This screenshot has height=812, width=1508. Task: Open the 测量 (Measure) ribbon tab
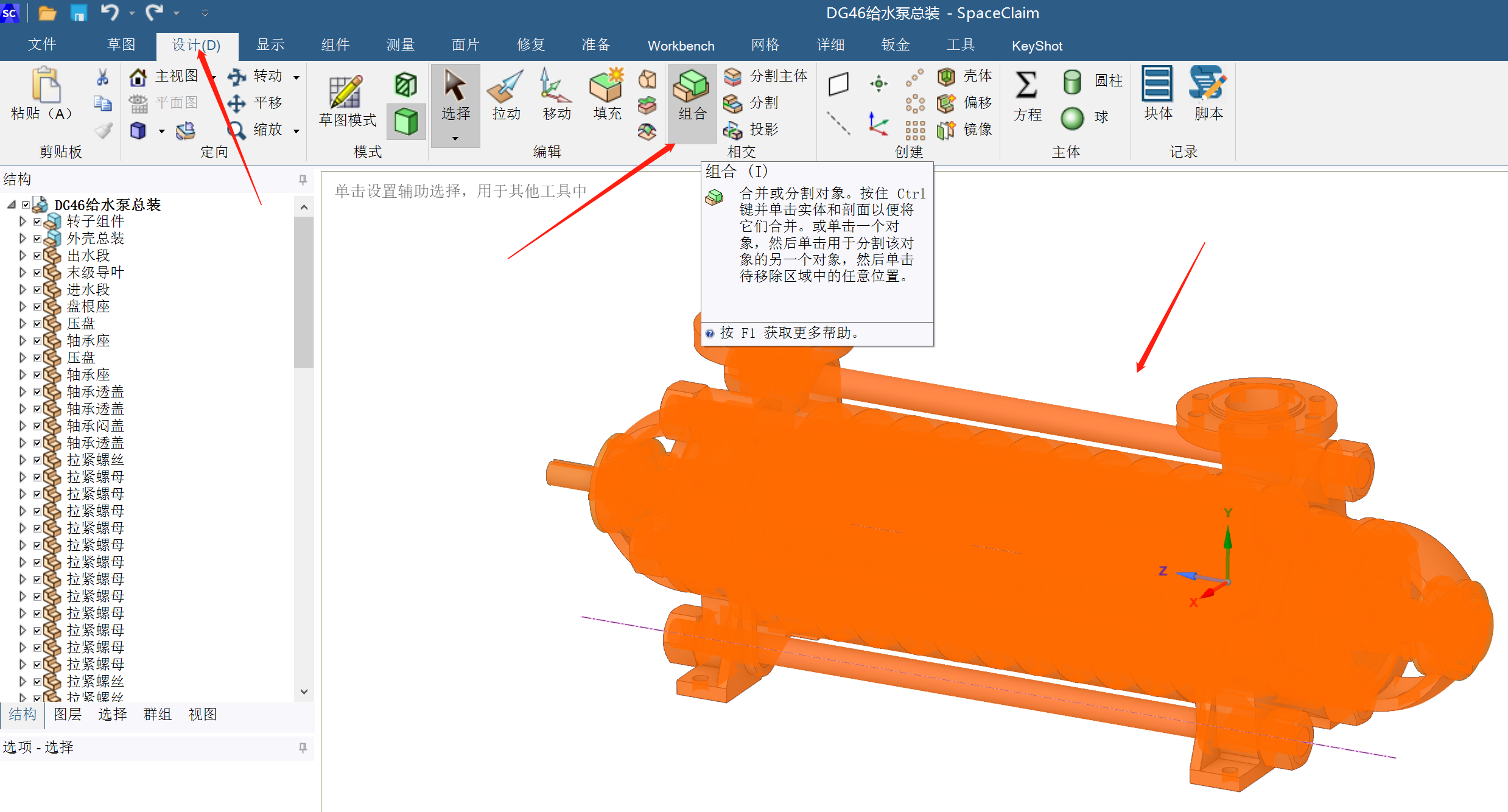pyautogui.click(x=400, y=45)
